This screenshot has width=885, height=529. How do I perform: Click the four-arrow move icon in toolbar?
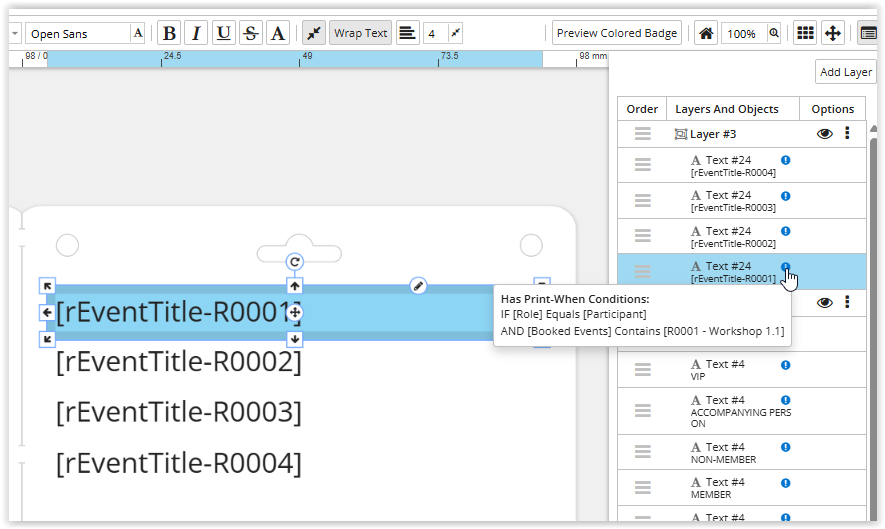(x=832, y=33)
